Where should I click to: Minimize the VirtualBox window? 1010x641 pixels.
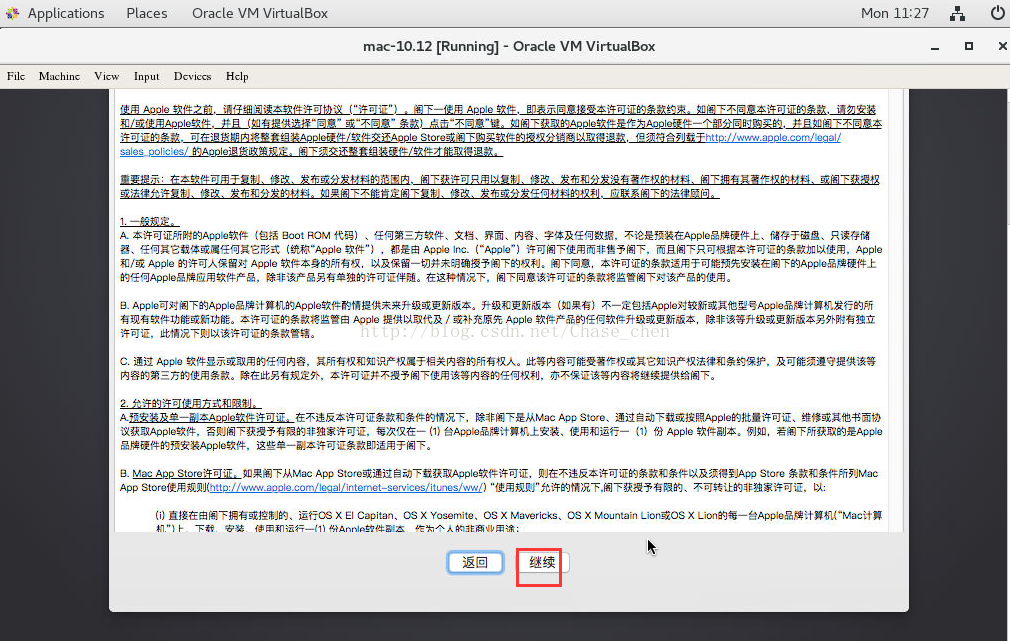tap(935, 47)
